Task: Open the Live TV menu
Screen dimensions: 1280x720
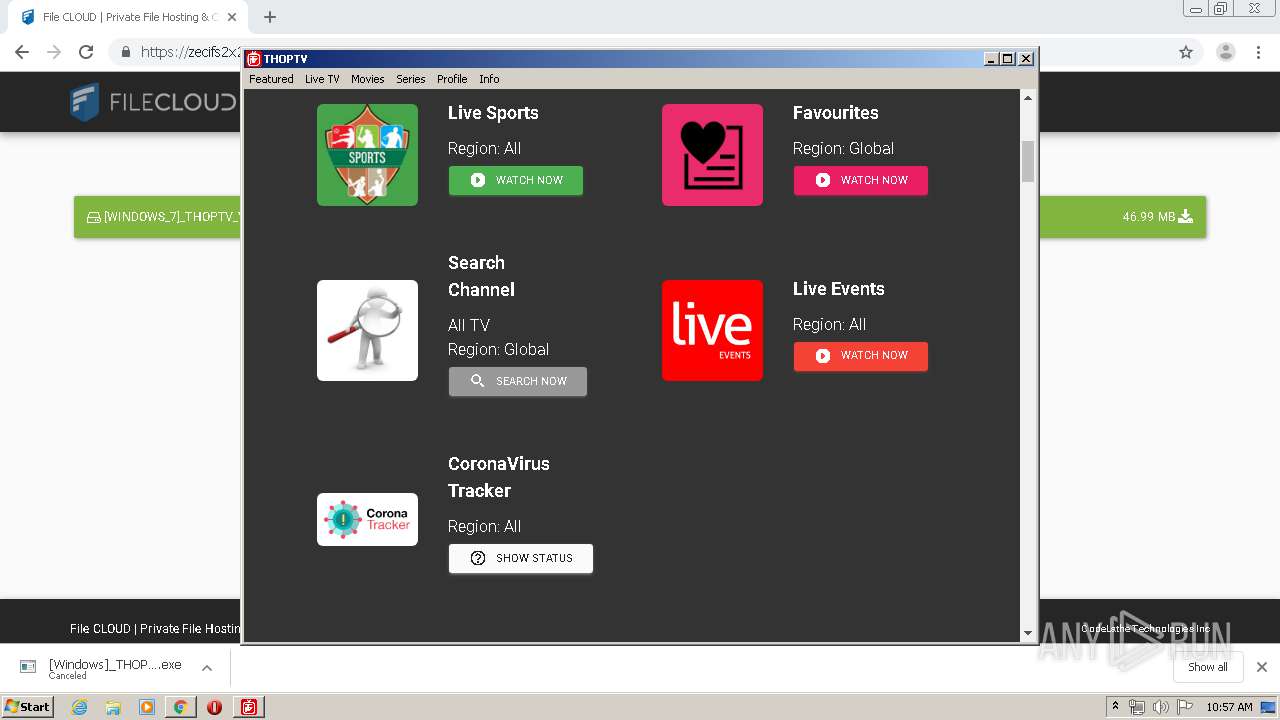Action: tap(322, 79)
